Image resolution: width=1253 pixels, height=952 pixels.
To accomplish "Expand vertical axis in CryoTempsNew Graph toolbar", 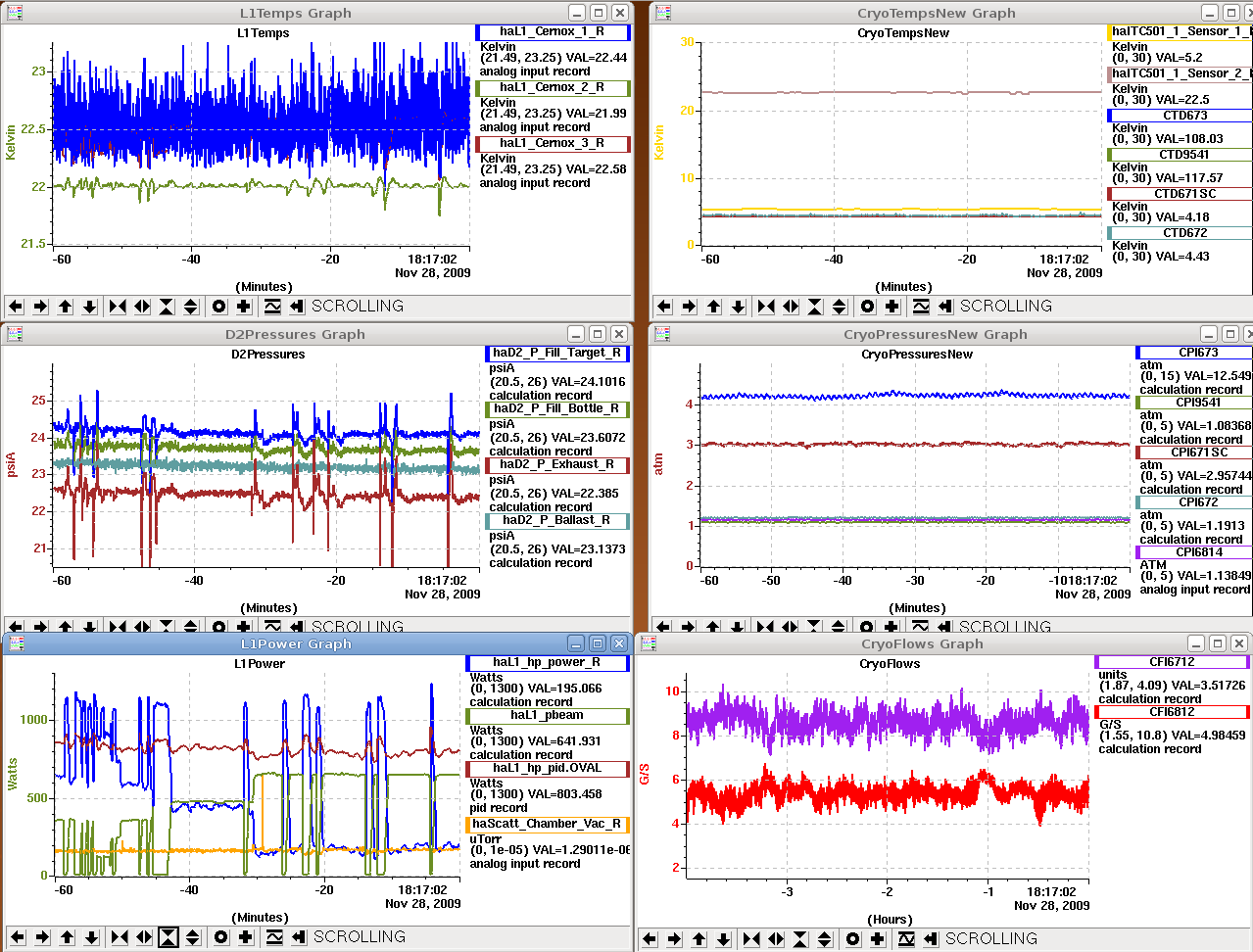I will pos(840,307).
